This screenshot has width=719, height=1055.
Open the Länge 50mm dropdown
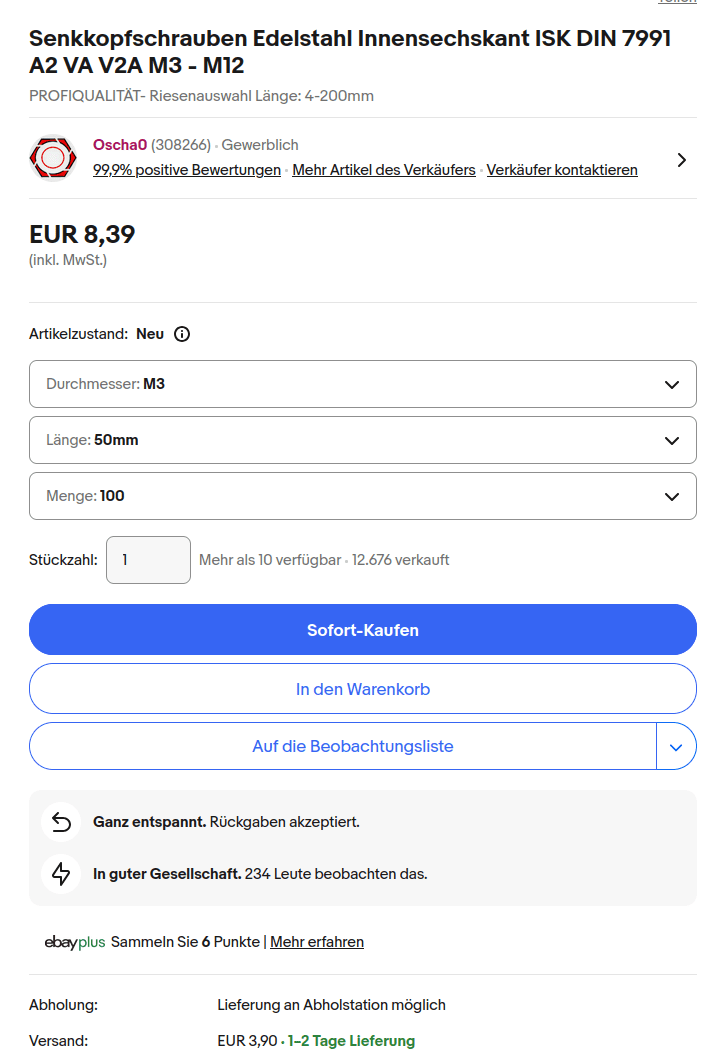click(363, 440)
